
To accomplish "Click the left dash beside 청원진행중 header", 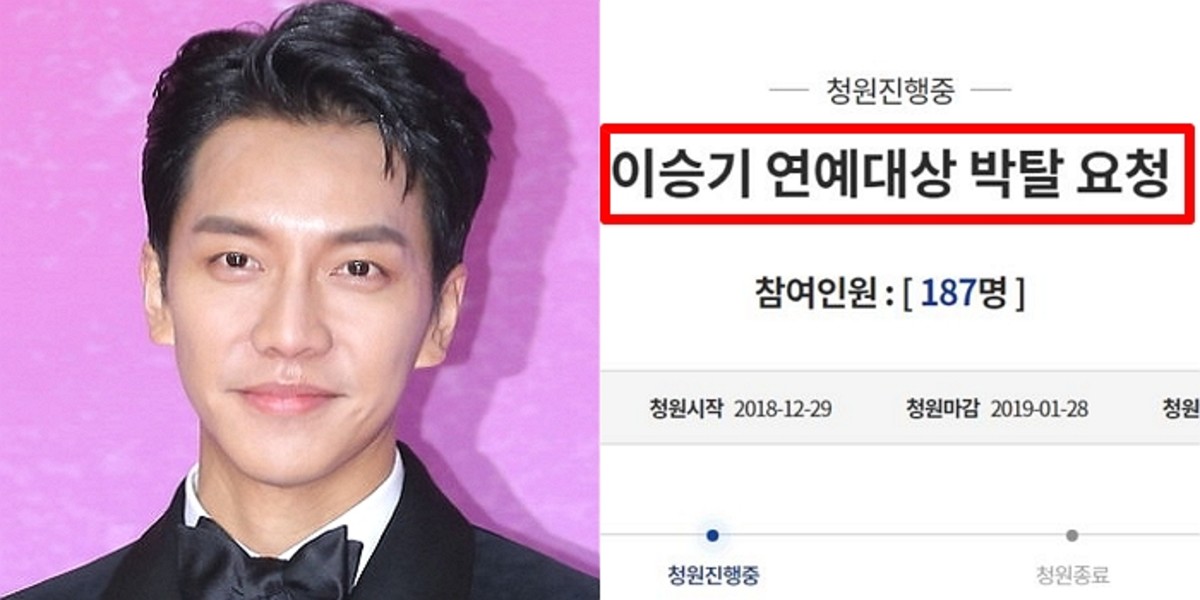I will point(789,91).
